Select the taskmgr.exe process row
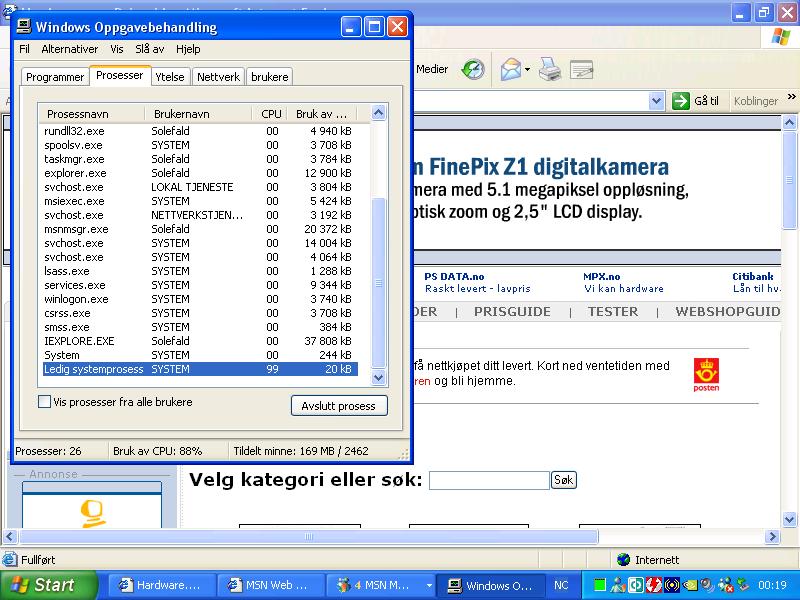The height and width of the screenshot is (600, 800). (200, 159)
